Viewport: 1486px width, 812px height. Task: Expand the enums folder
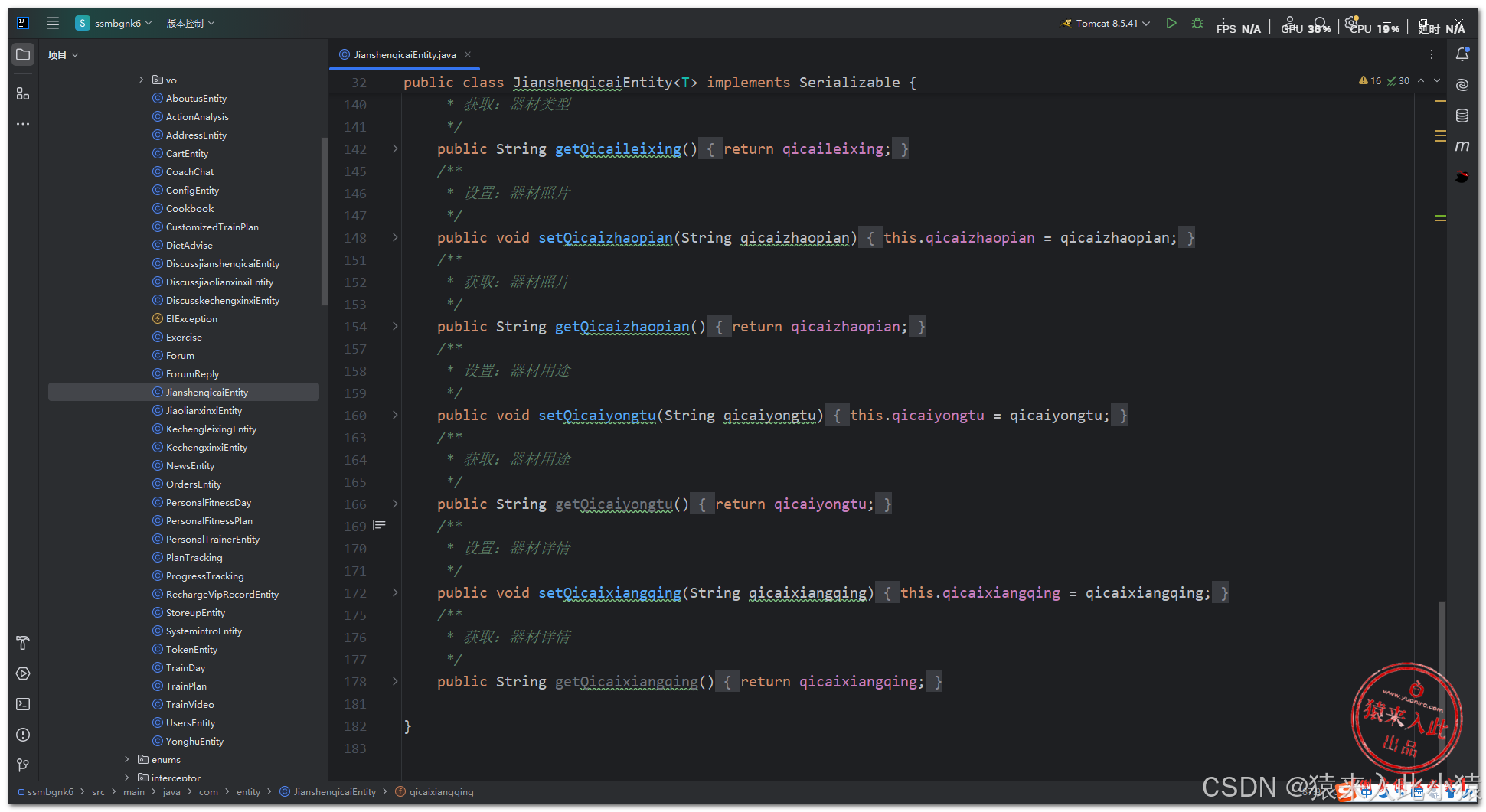pos(127,759)
